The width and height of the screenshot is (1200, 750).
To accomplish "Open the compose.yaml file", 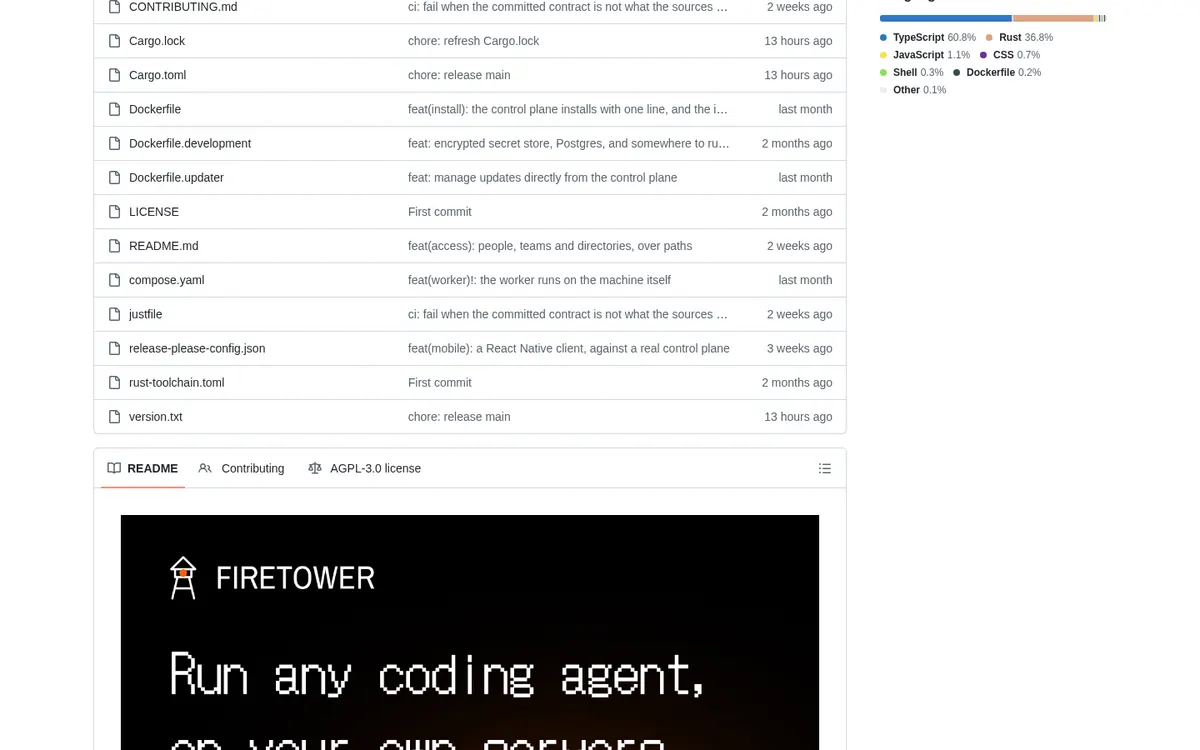I will click(x=166, y=280).
